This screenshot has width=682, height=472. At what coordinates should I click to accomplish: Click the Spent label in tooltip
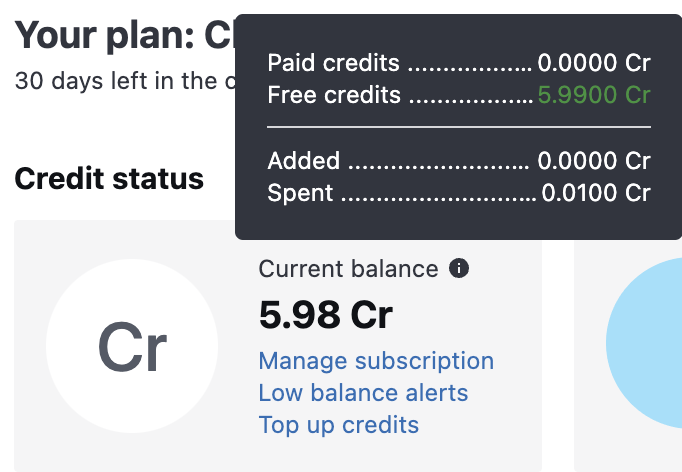(x=301, y=193)
